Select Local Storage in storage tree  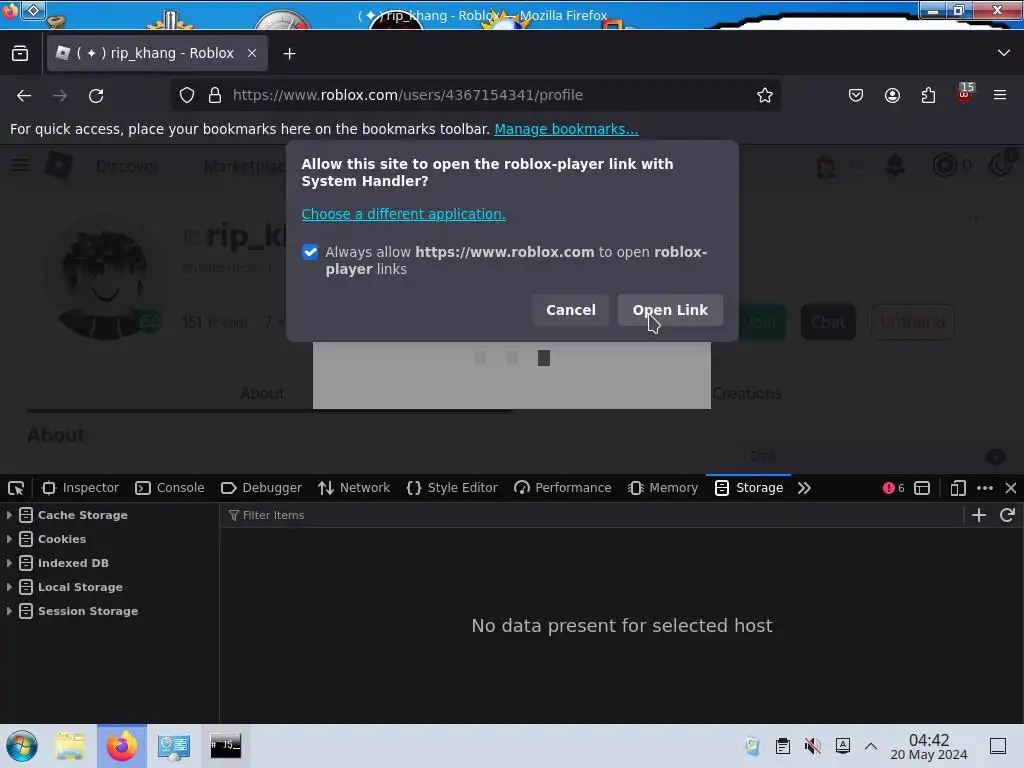[x=80, y=586]
